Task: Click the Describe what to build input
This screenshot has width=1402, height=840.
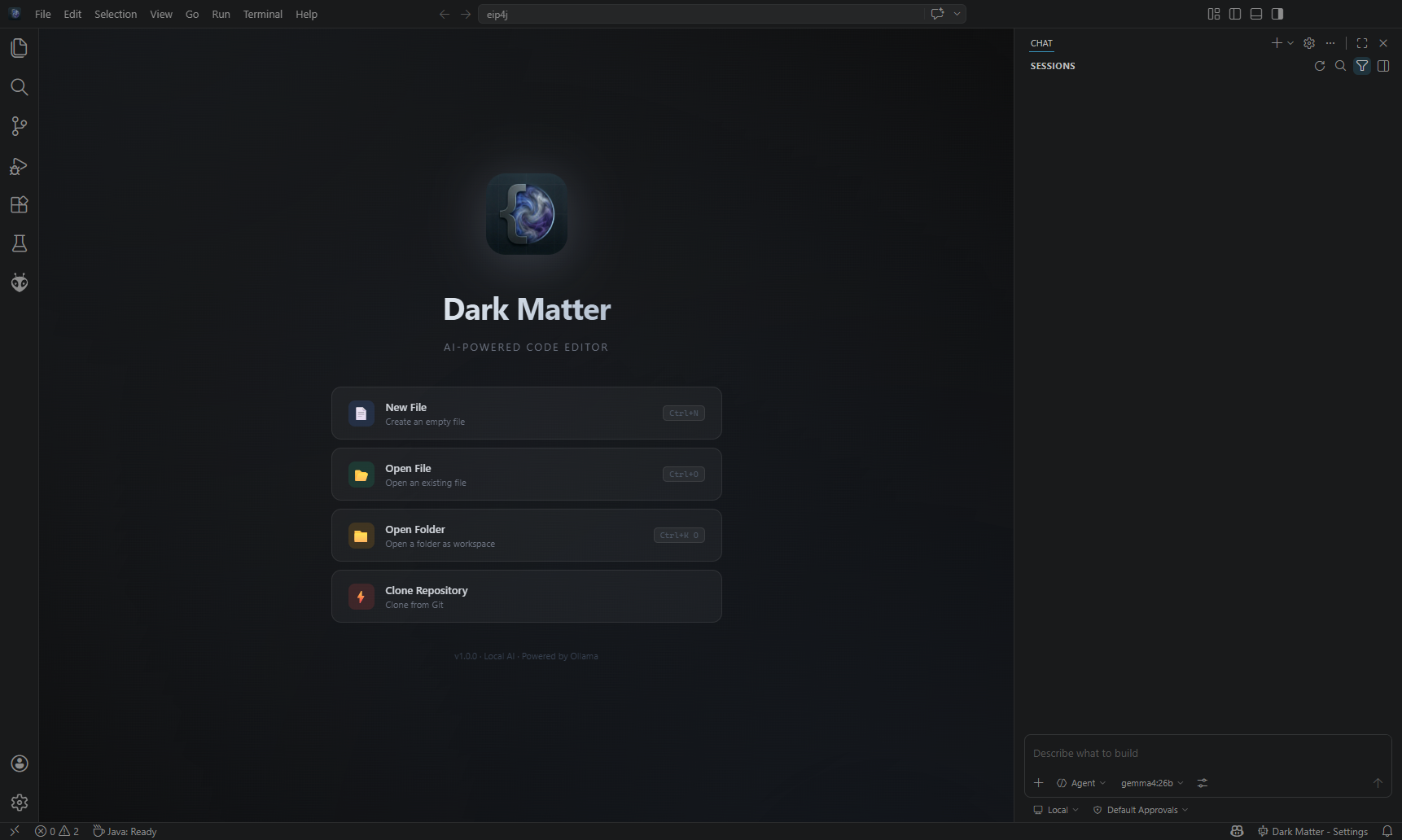Action: [1207, 754]
